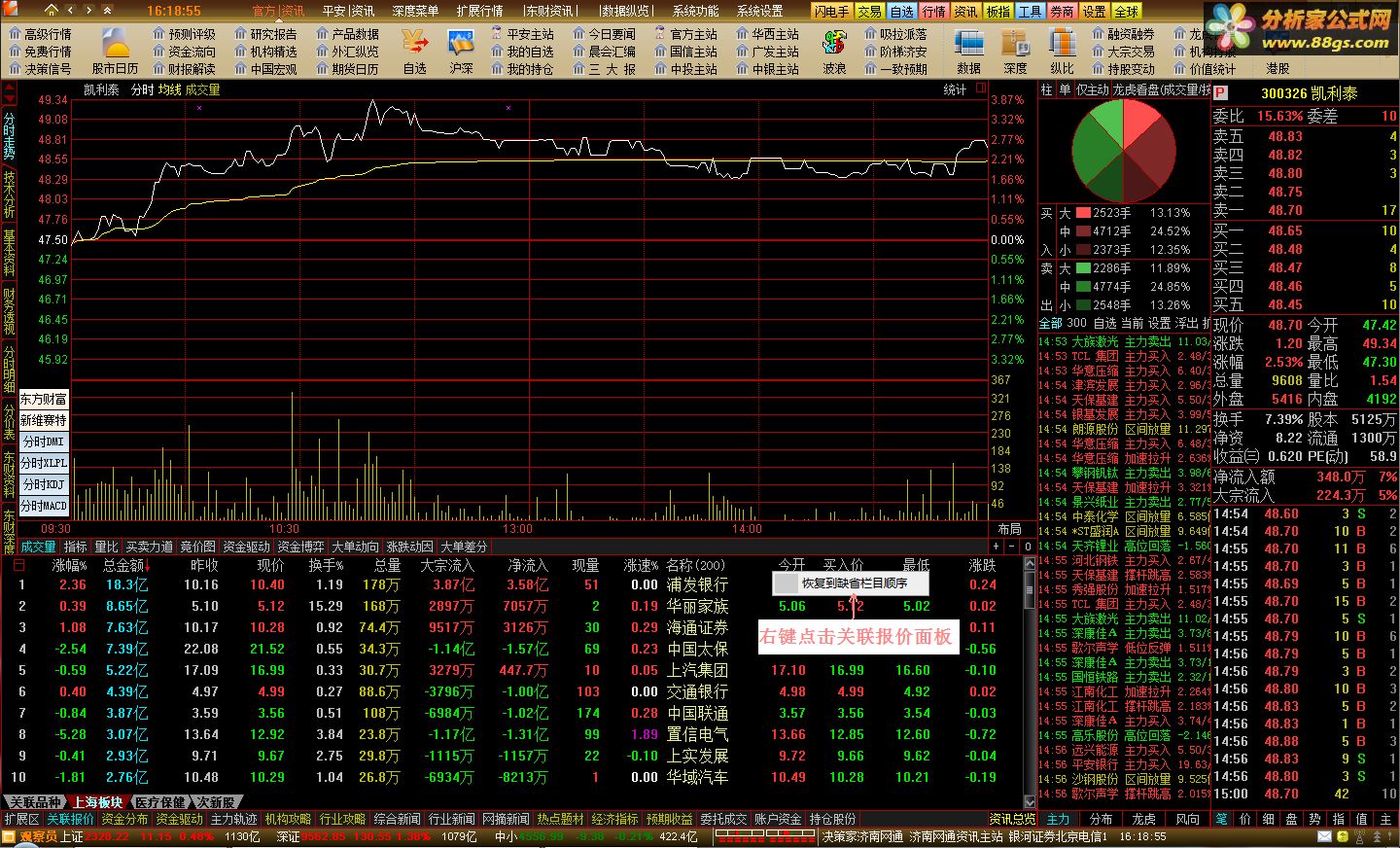The image size is (1400, 848).
Task: Open 深度菜单 menu
Action: (x=415, y=11)
